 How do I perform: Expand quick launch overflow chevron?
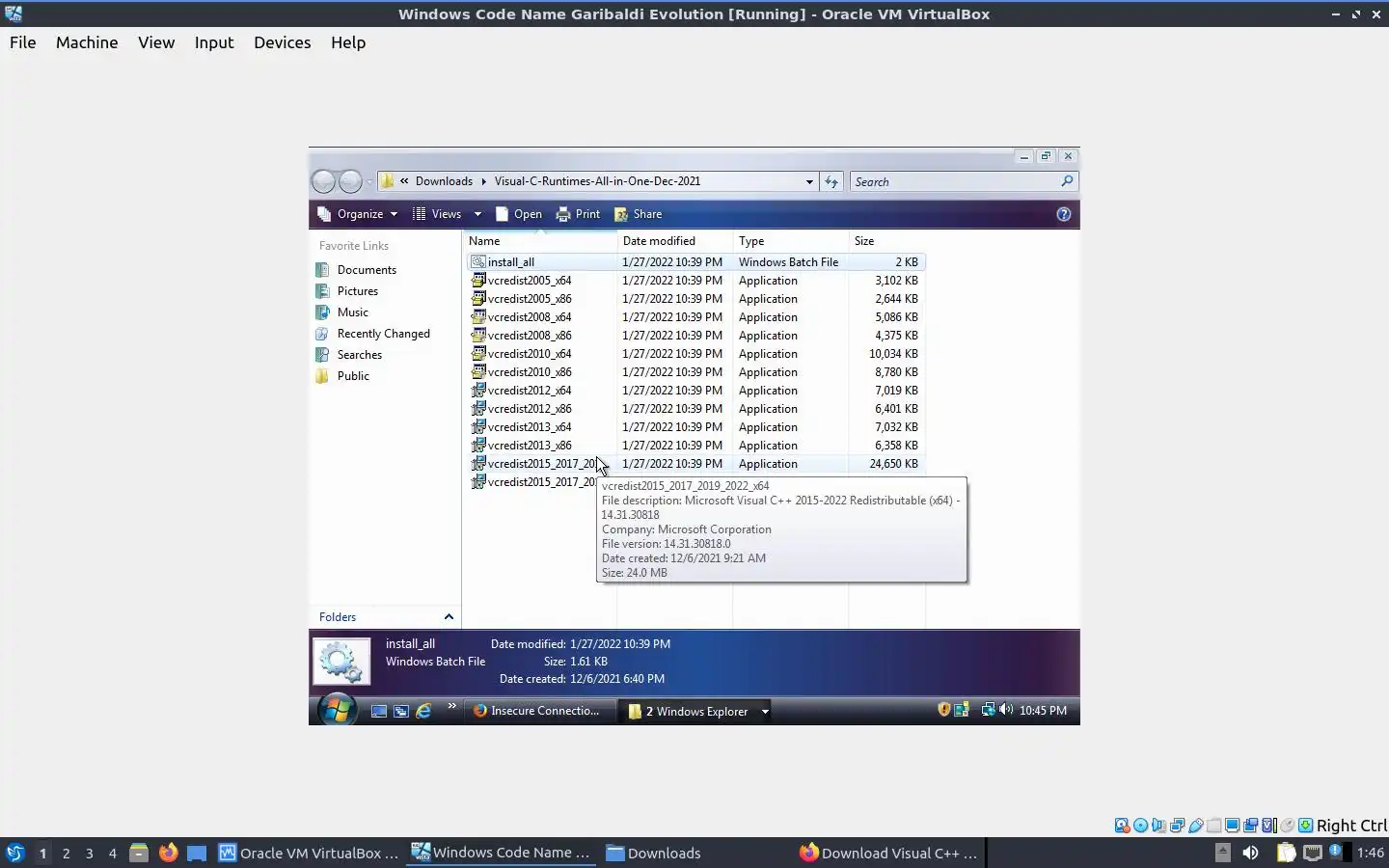(451, 706)
